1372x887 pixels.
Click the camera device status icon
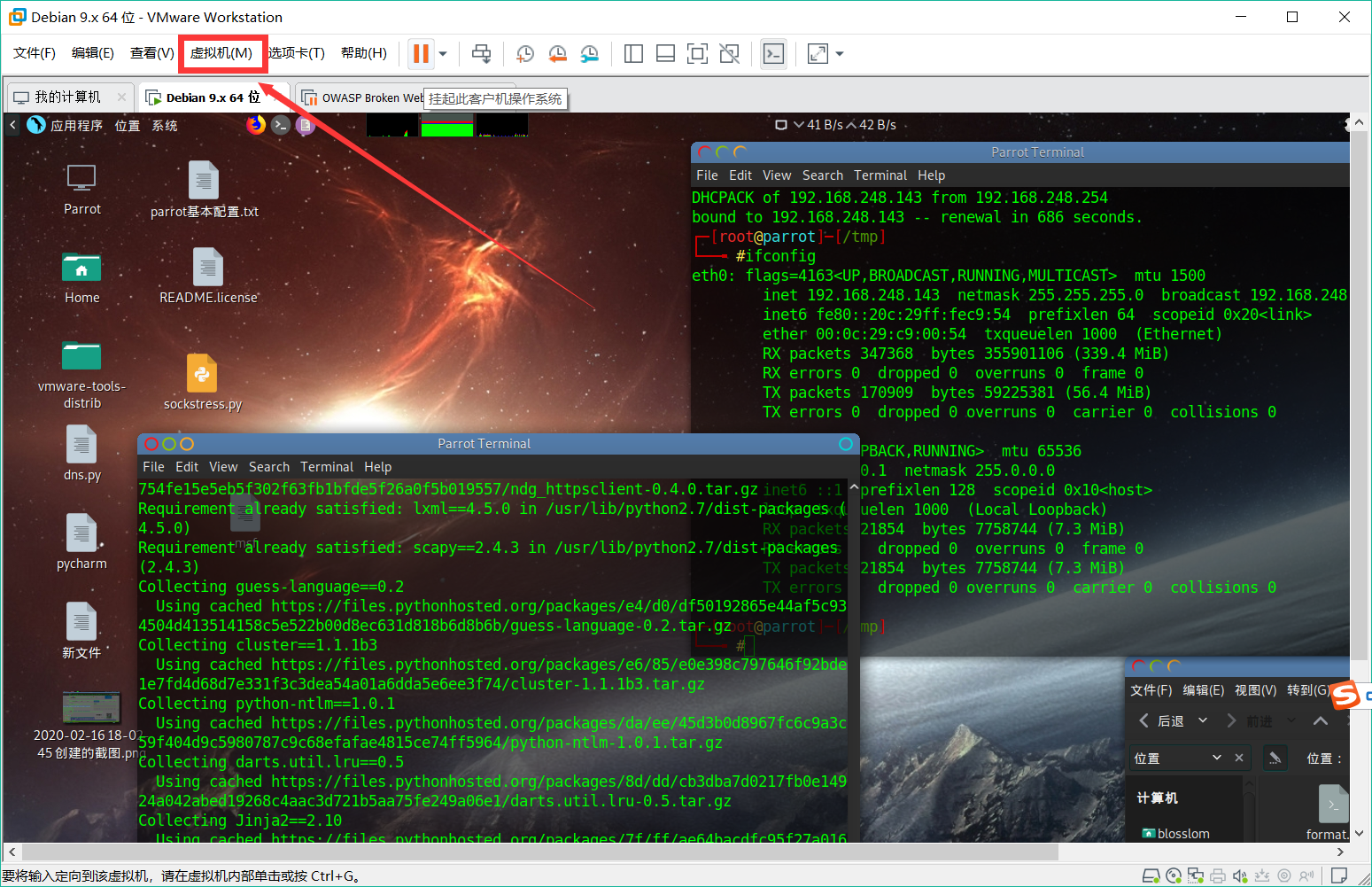pos(1284,875)
